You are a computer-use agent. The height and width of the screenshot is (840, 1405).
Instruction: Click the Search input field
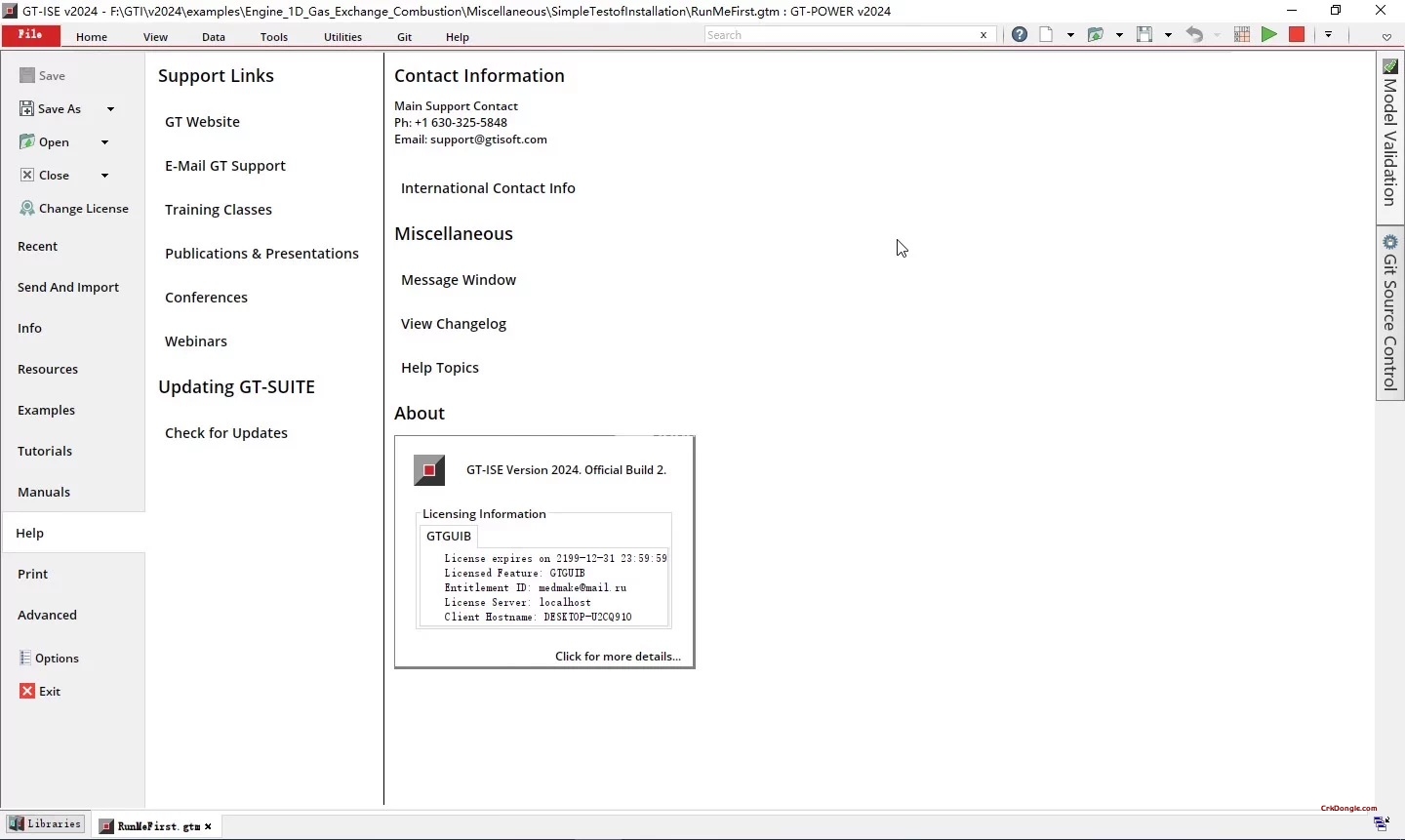[x=839, y=35]
